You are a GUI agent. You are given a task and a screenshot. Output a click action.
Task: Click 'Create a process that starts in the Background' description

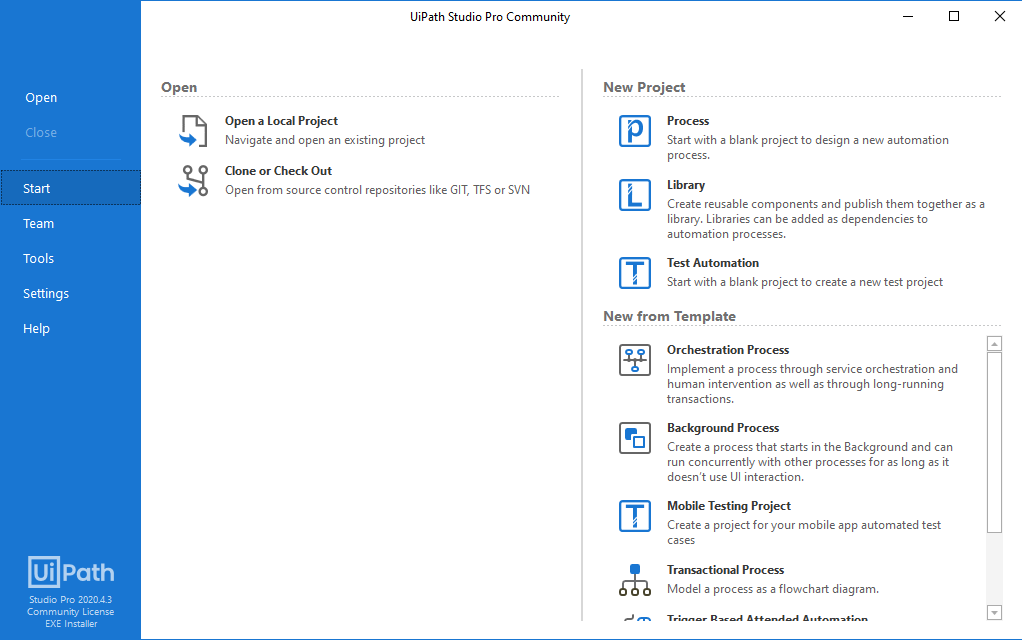(810, 462)
